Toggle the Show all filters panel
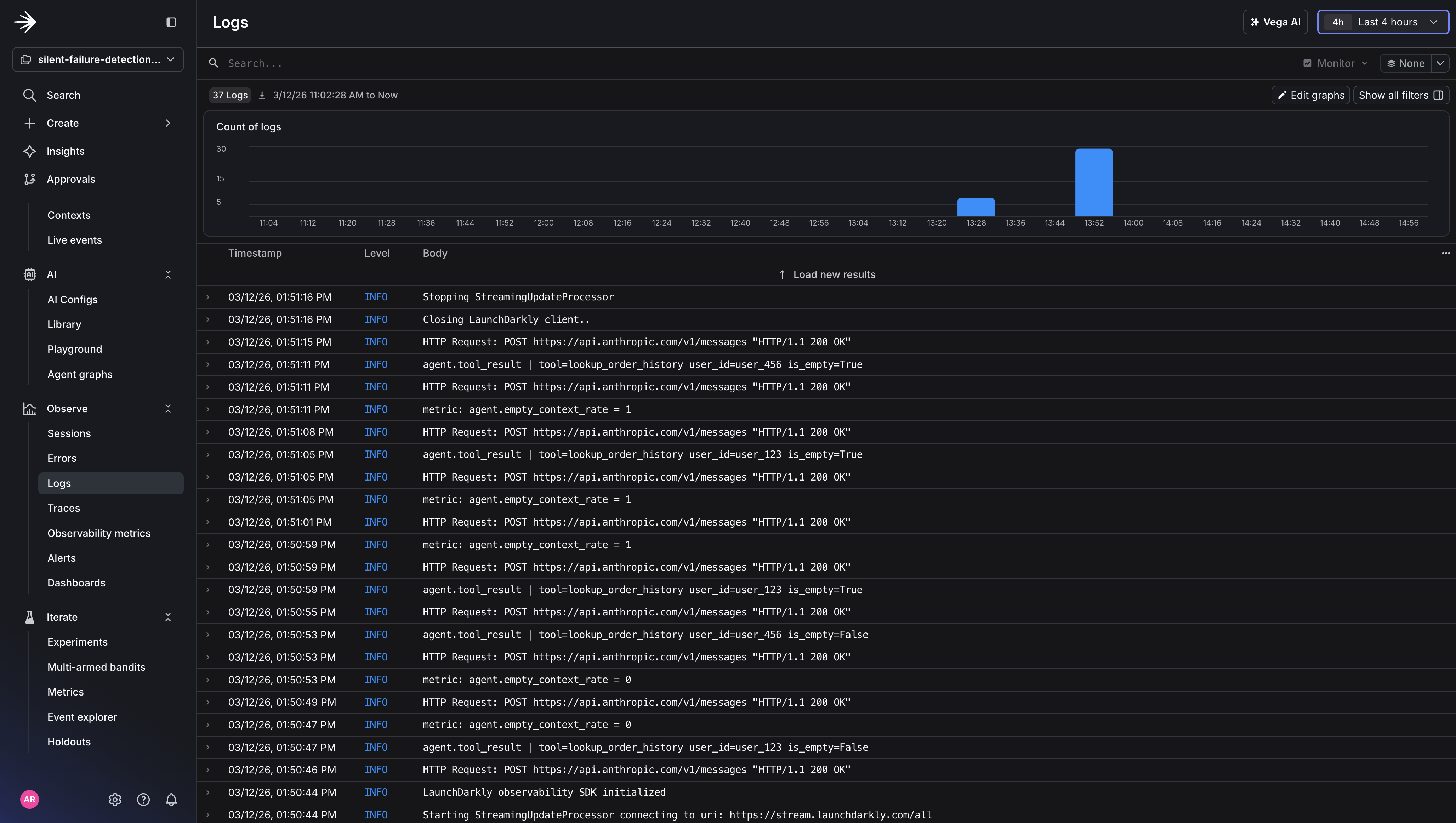 [1400, 95]
